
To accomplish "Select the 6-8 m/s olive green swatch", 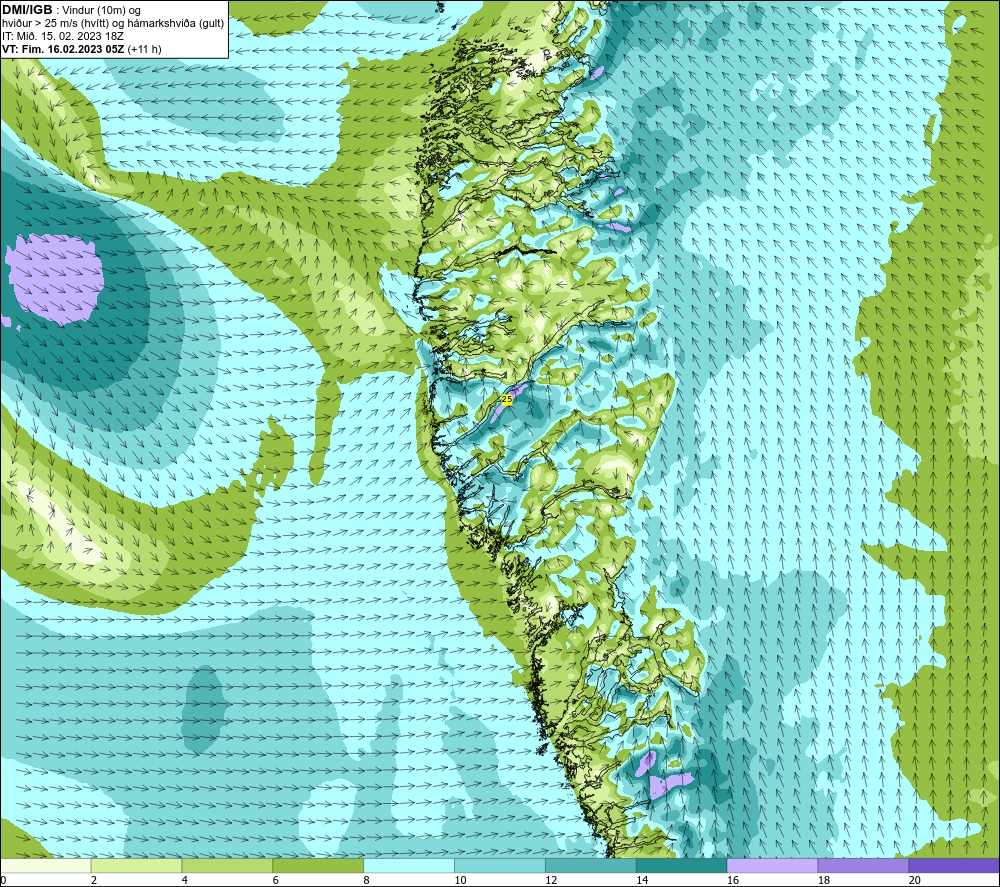I will [x=318, y=865].
